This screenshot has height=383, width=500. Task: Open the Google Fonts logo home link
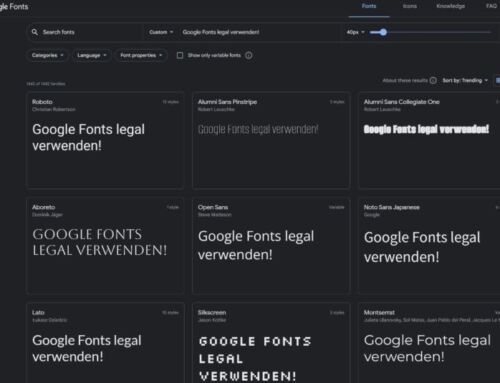[14, 6]
